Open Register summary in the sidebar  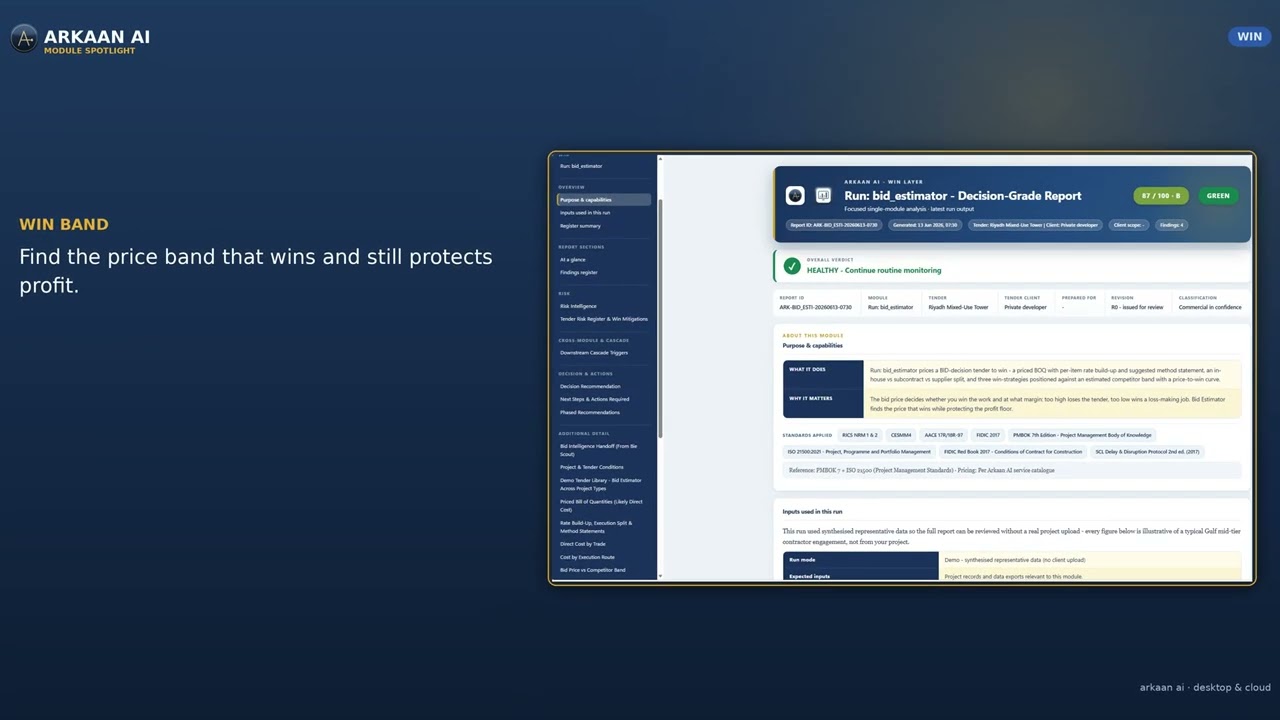click(580, 226)
